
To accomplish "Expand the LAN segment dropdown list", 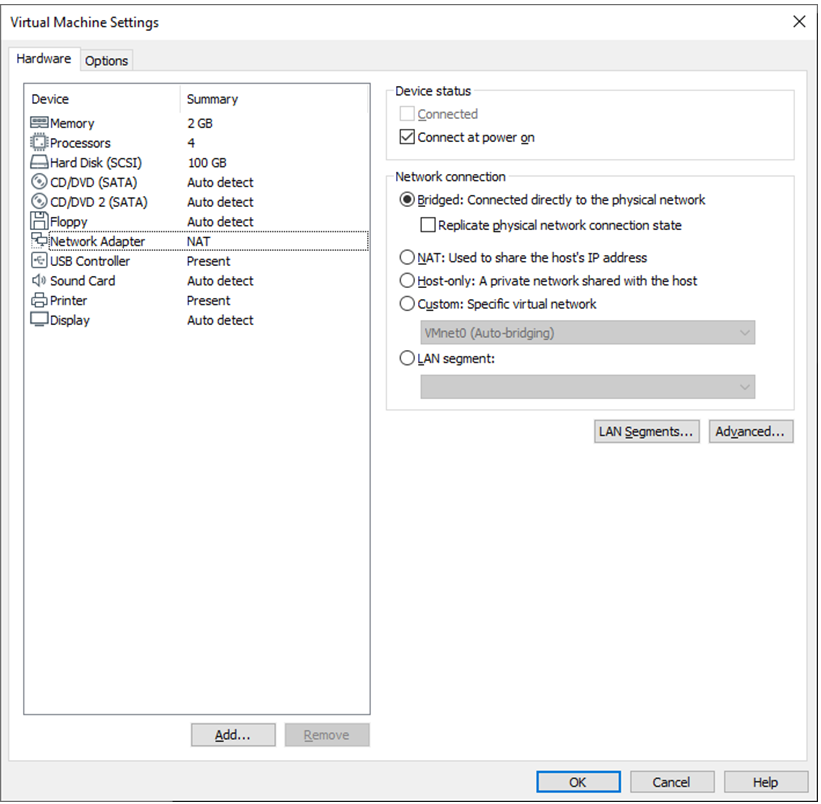I will click(587, 387).
